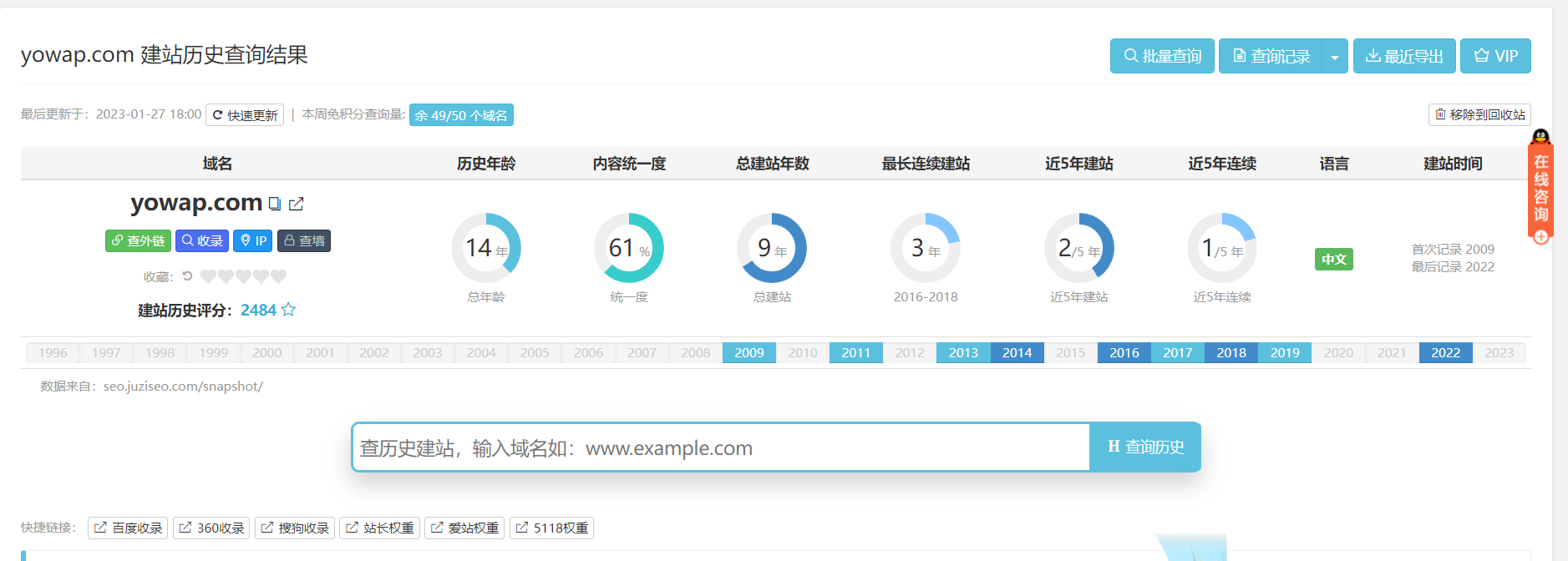Viewport: 1568px width, 561px height.
Task: Select year 2018 in timeline
Action: point(1231,352)
